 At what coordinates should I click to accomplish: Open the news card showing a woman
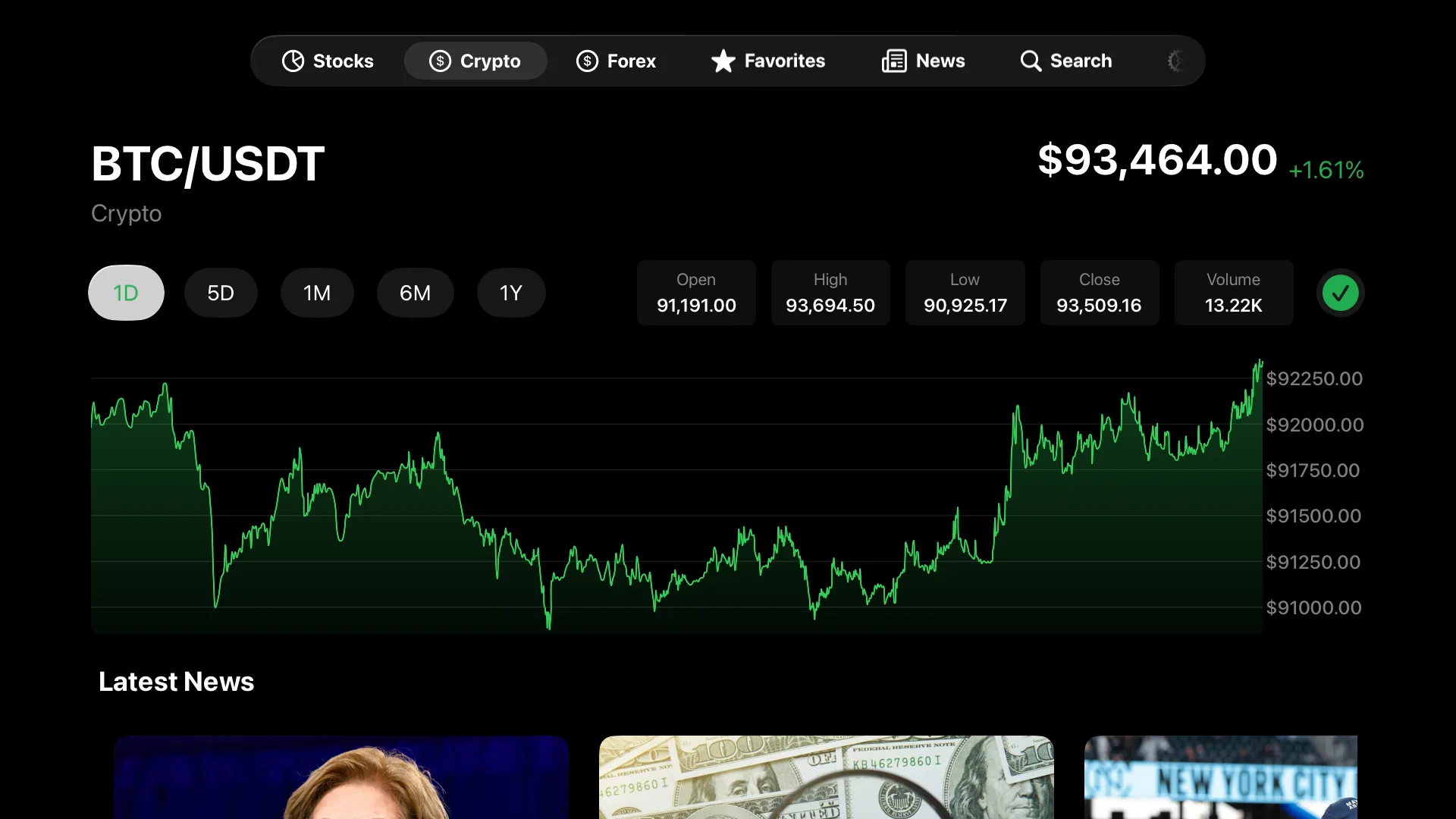click(341, 777)
